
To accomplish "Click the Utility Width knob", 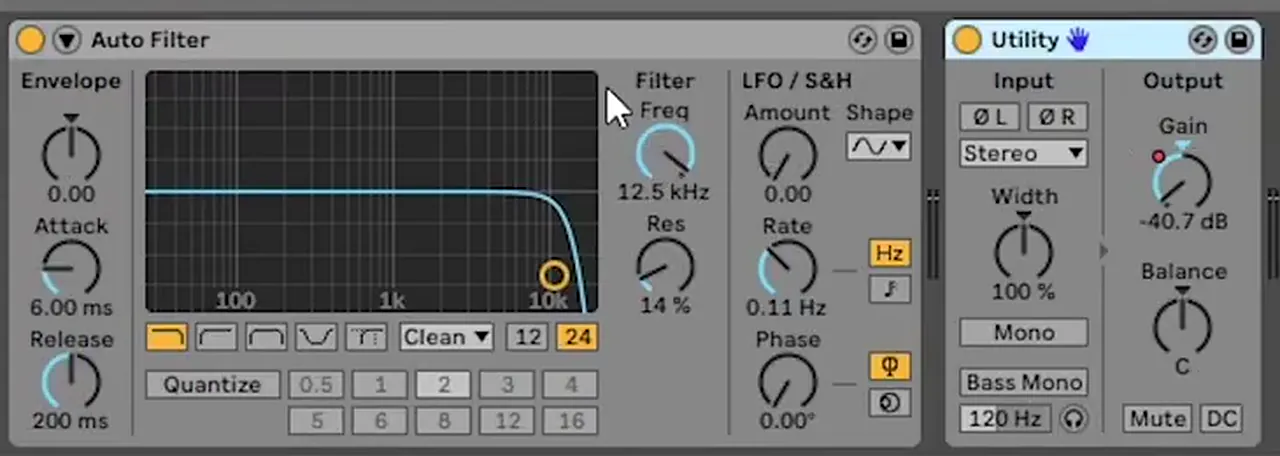I will 1024,250.
